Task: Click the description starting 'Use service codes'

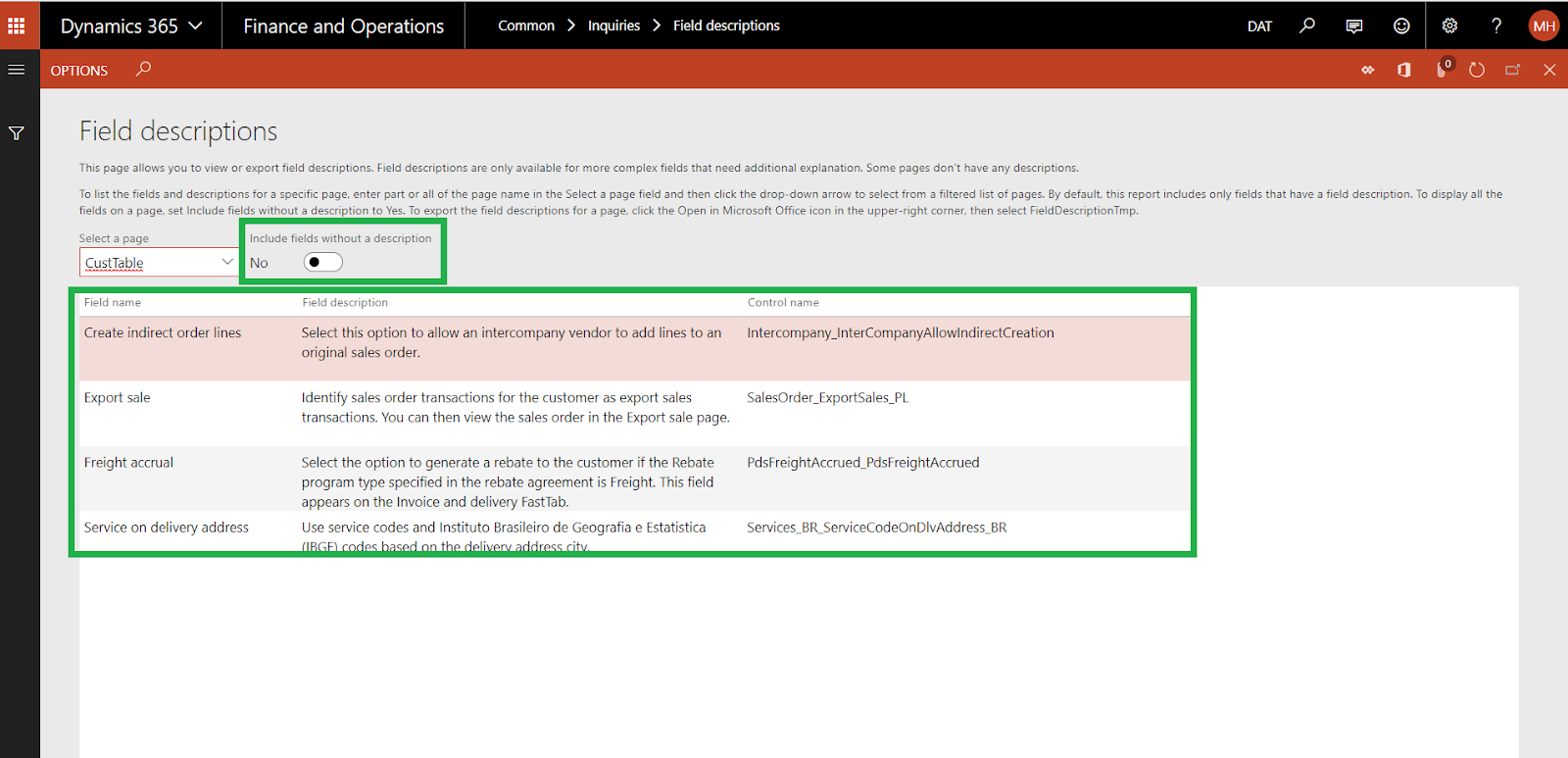Action: pyautogui.click(x=504, y=536)
